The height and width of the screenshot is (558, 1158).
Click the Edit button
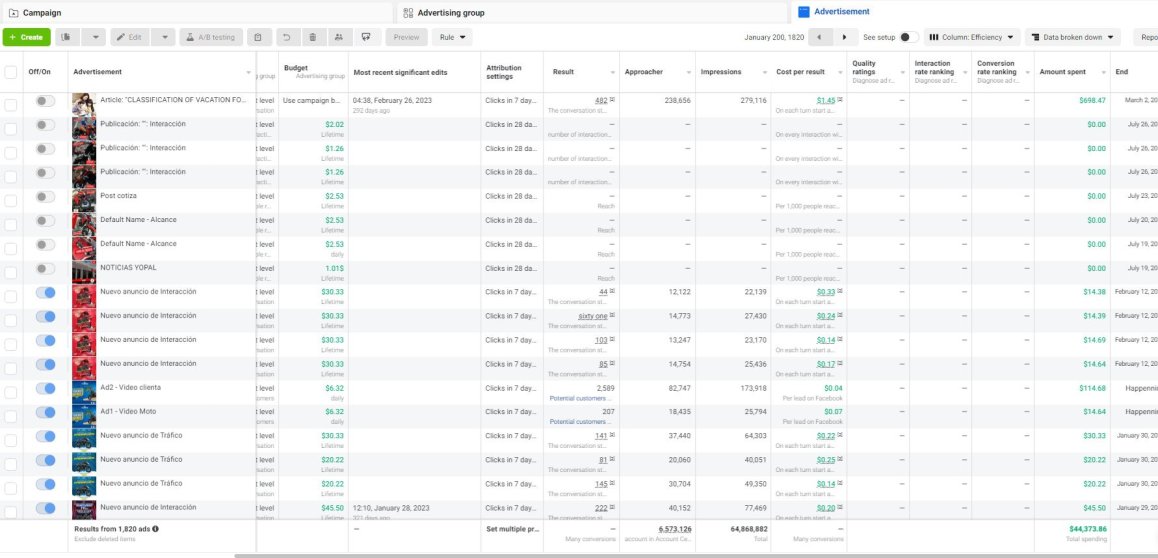pos(131,37)
